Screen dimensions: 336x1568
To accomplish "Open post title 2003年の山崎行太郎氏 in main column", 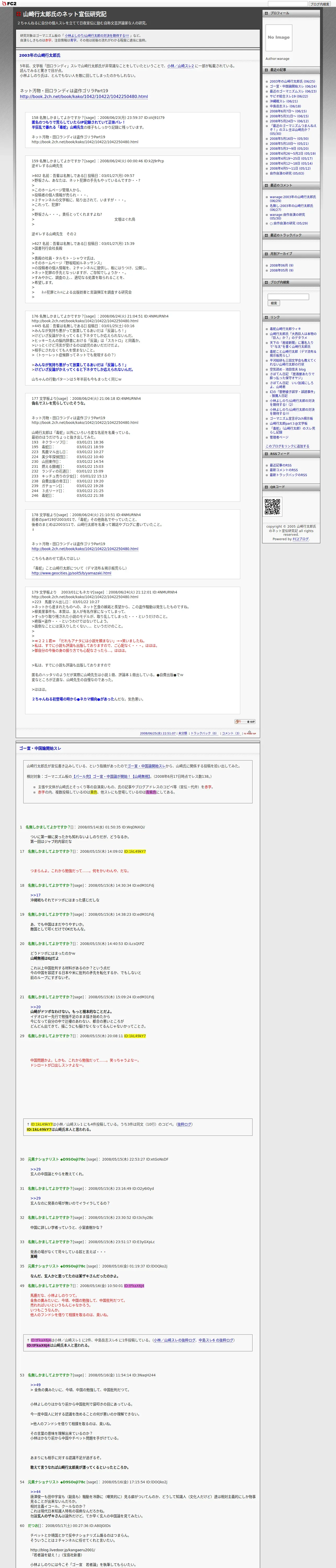I will tap(40, 55).
